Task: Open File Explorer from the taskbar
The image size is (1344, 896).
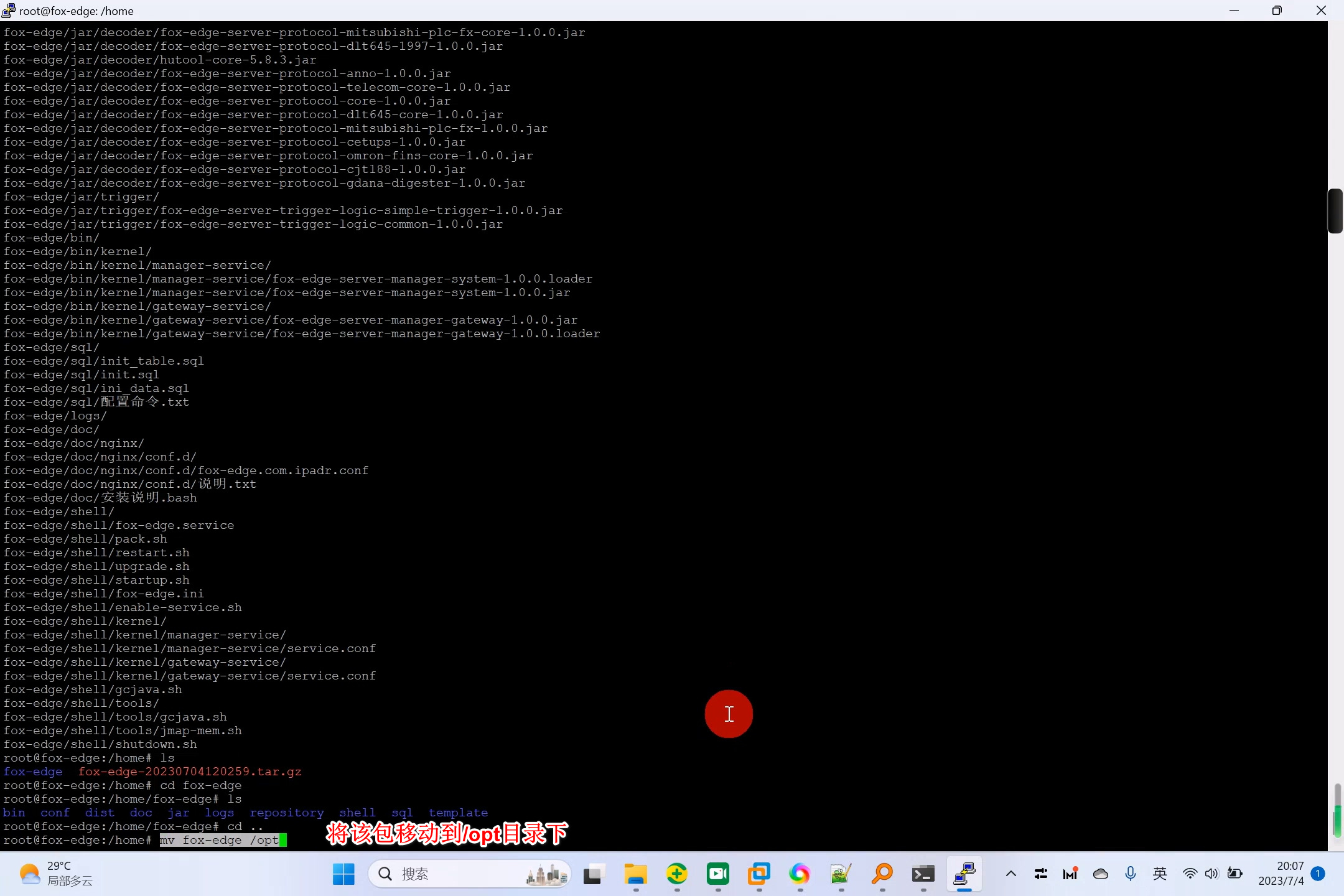Action: pos(635,874)
